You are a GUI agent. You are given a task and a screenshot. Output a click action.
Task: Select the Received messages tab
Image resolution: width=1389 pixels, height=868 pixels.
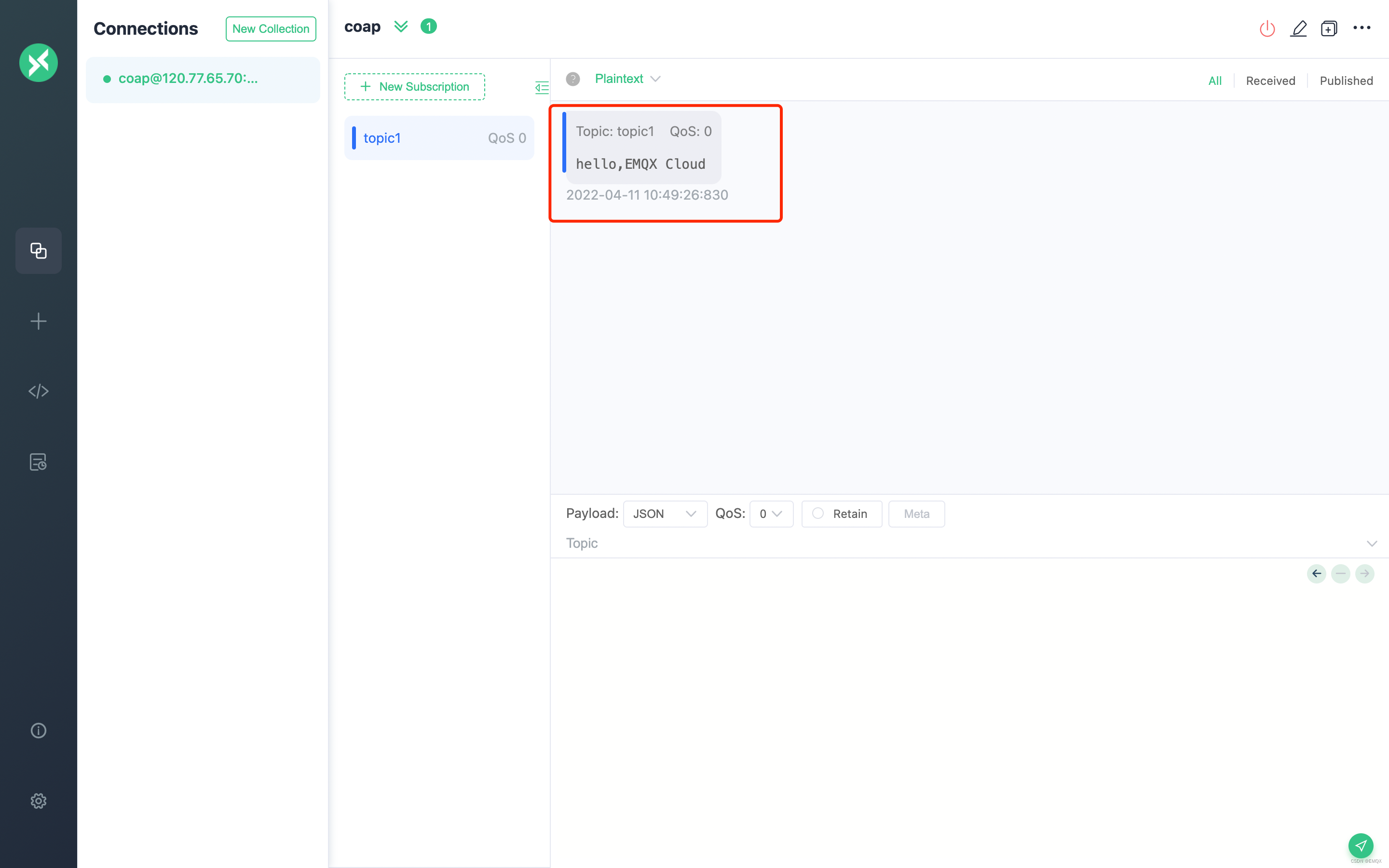1271,81
